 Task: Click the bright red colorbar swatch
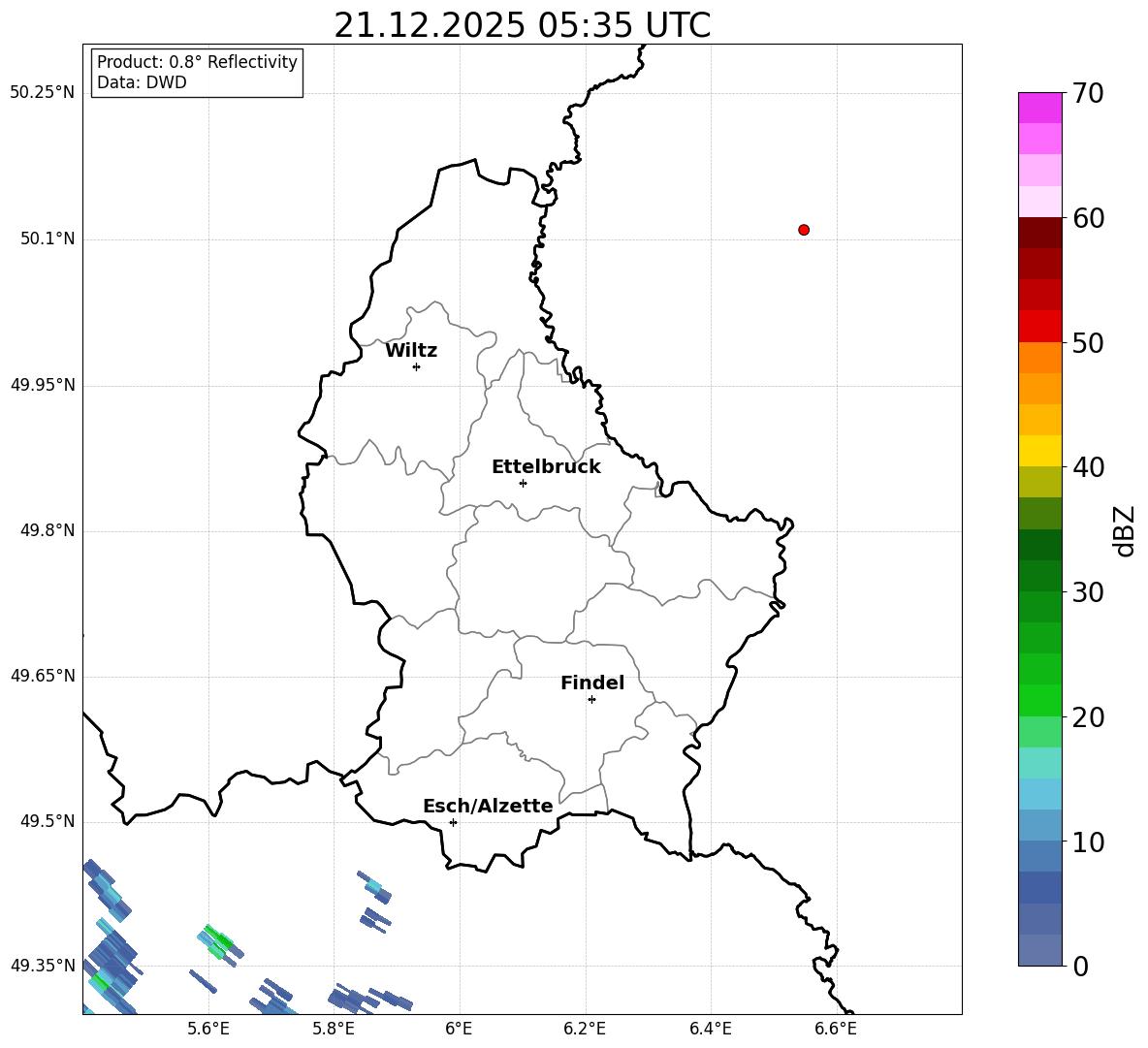[1039, 327]
